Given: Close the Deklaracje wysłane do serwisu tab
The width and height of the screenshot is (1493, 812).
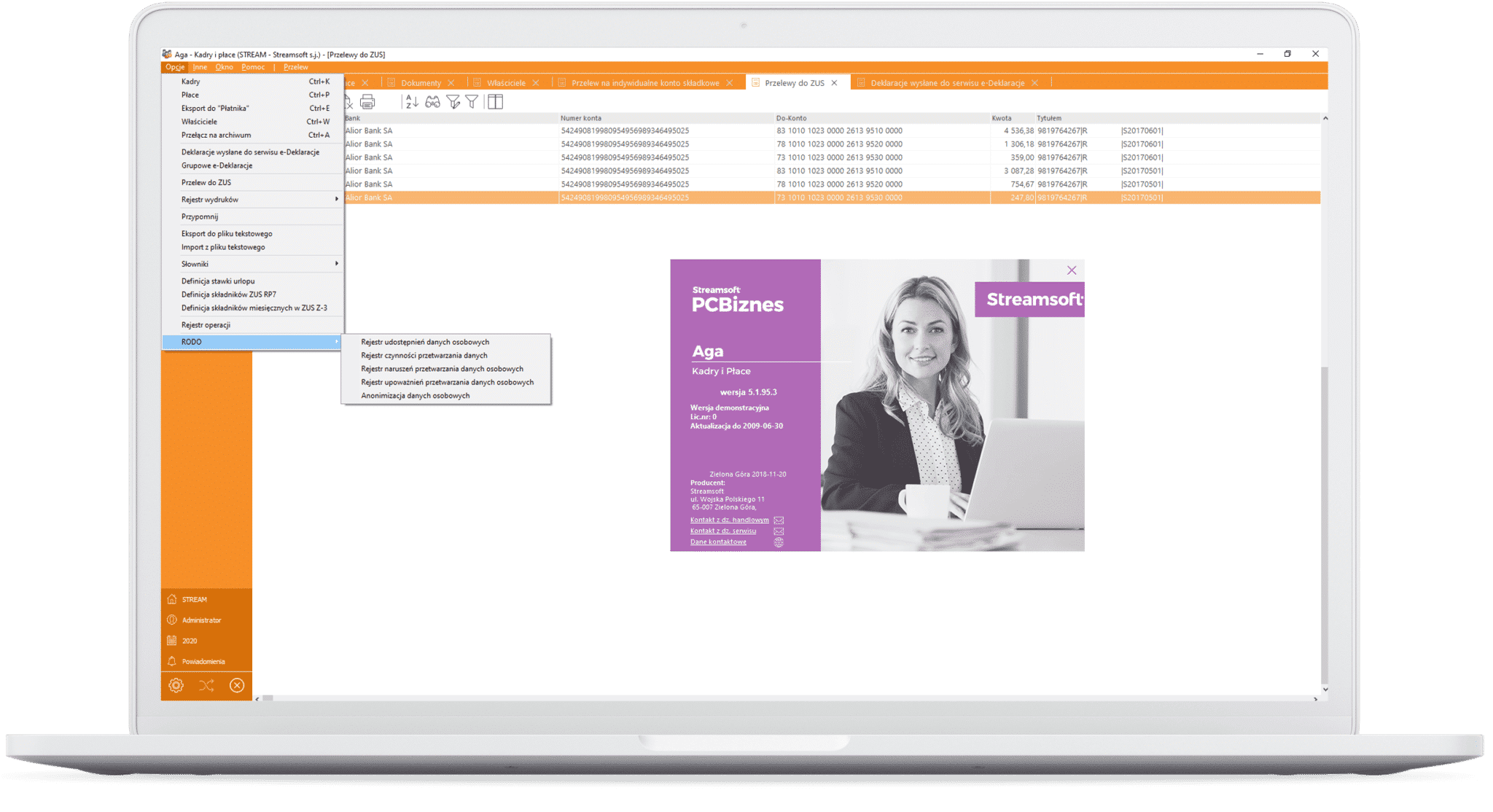Looking at the screenshot, I should pos(1034,83).
